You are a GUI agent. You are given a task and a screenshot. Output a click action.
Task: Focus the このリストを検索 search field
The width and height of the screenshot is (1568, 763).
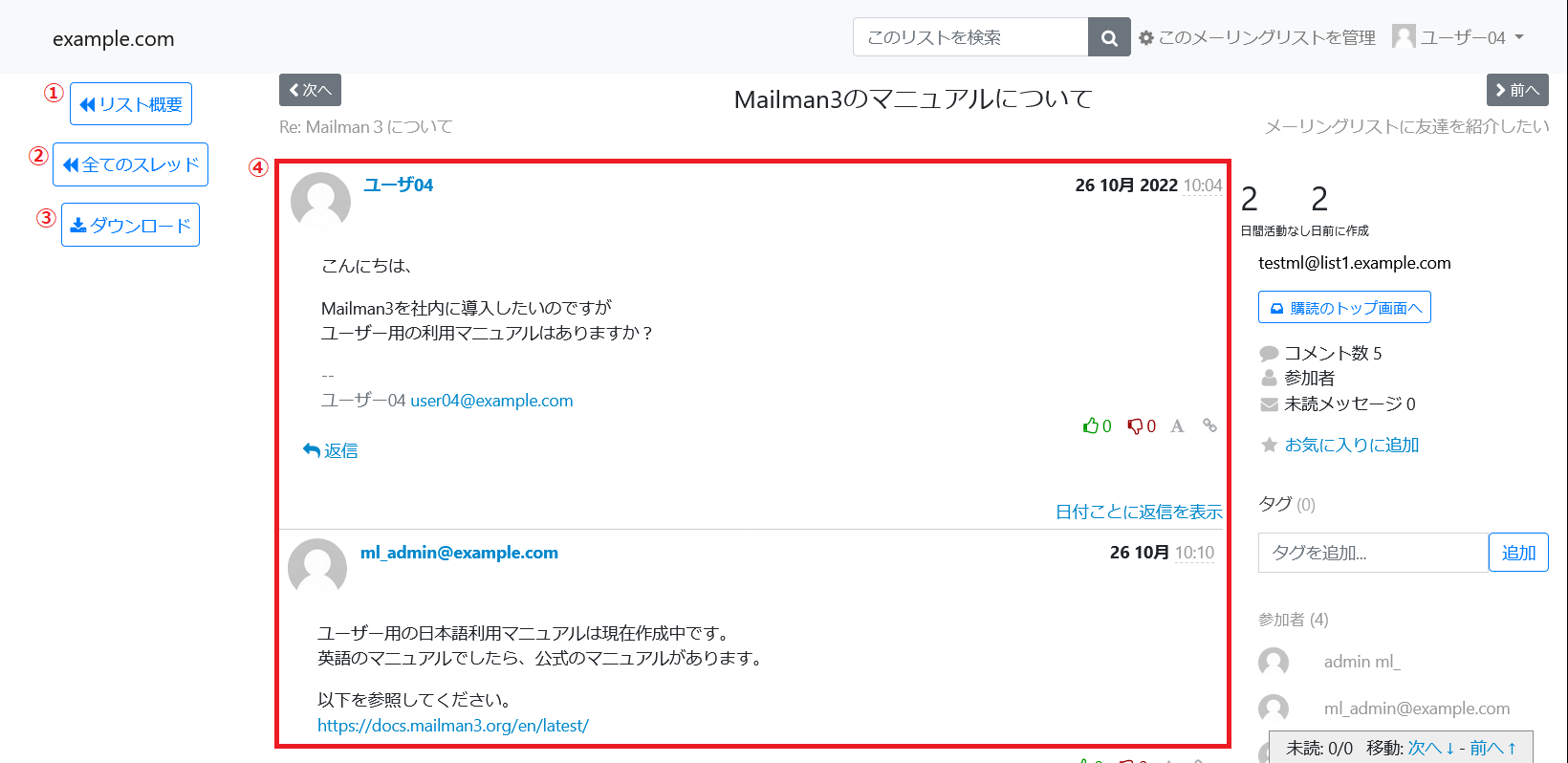[970, 37]
